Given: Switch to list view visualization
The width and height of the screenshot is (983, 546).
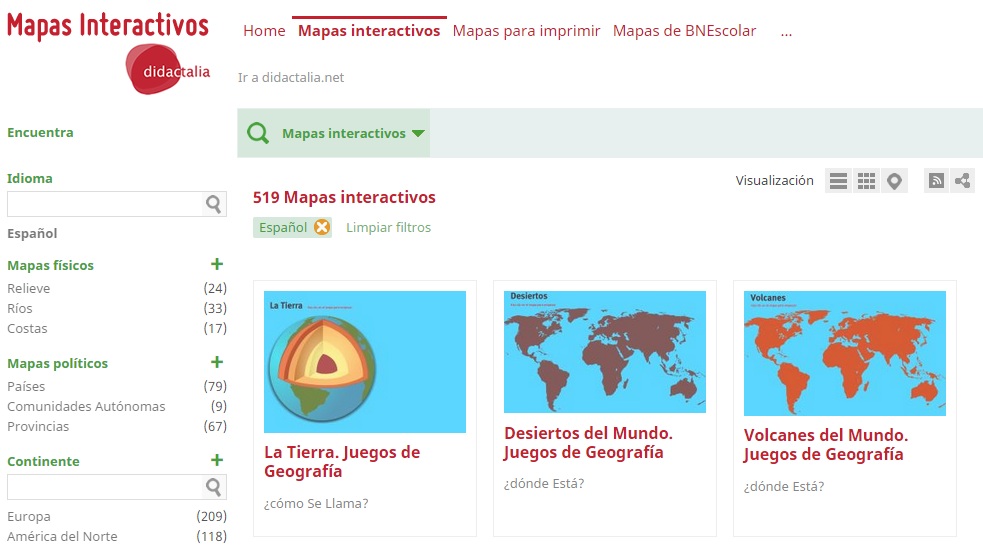Looking at the screenshot, I should pos(838,181).
